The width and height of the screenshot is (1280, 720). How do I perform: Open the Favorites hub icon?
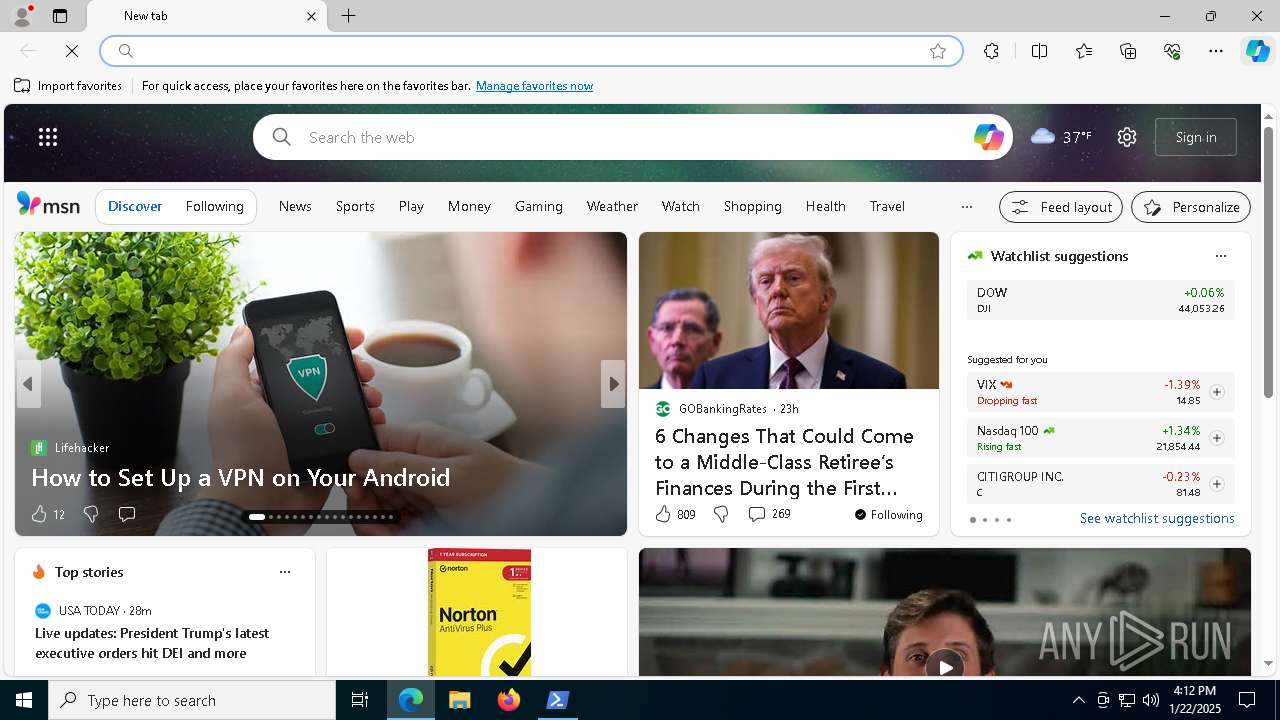(1084, 51)
